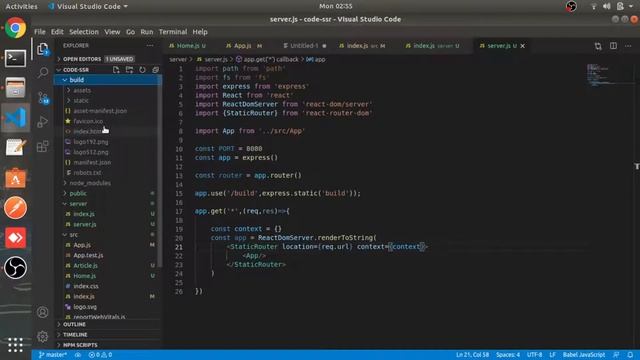Viewport: 640px width, 360px height.
Task: Click the open changes icon in editor toolbar
Action: [x=598, y=46]
